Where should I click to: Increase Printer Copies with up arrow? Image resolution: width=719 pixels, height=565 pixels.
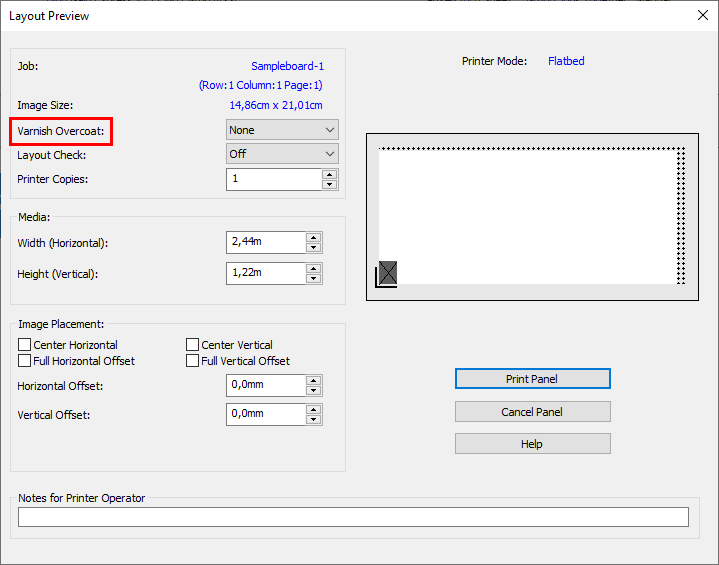329,175
